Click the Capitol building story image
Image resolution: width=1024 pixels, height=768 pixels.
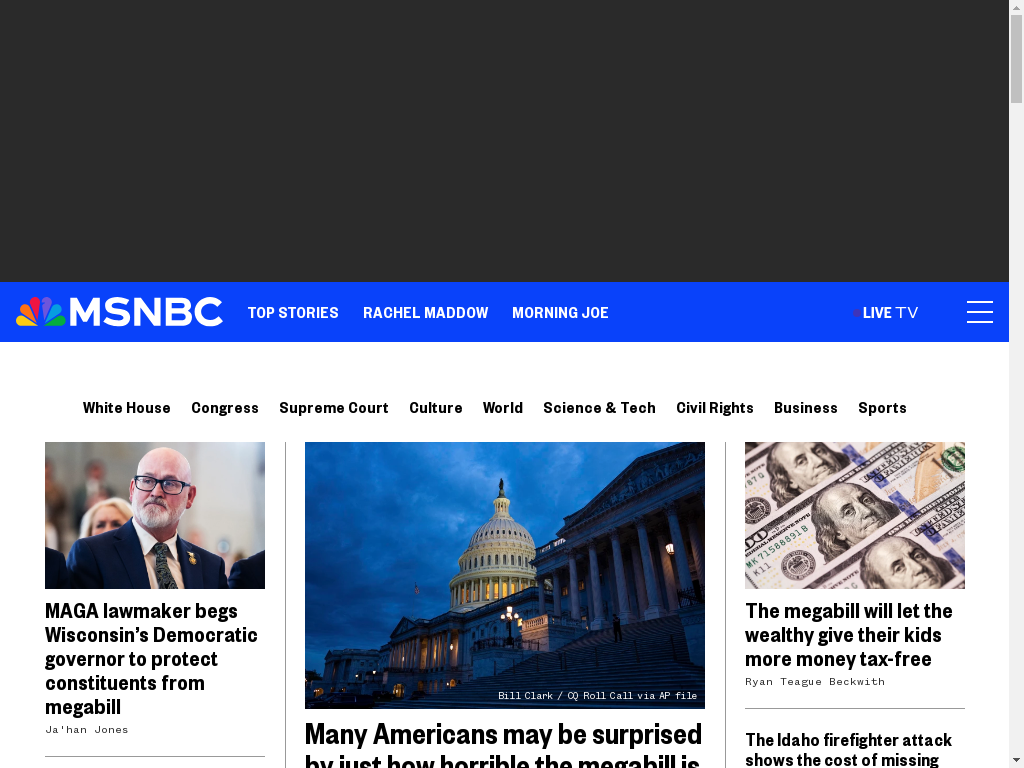[505, 575]
